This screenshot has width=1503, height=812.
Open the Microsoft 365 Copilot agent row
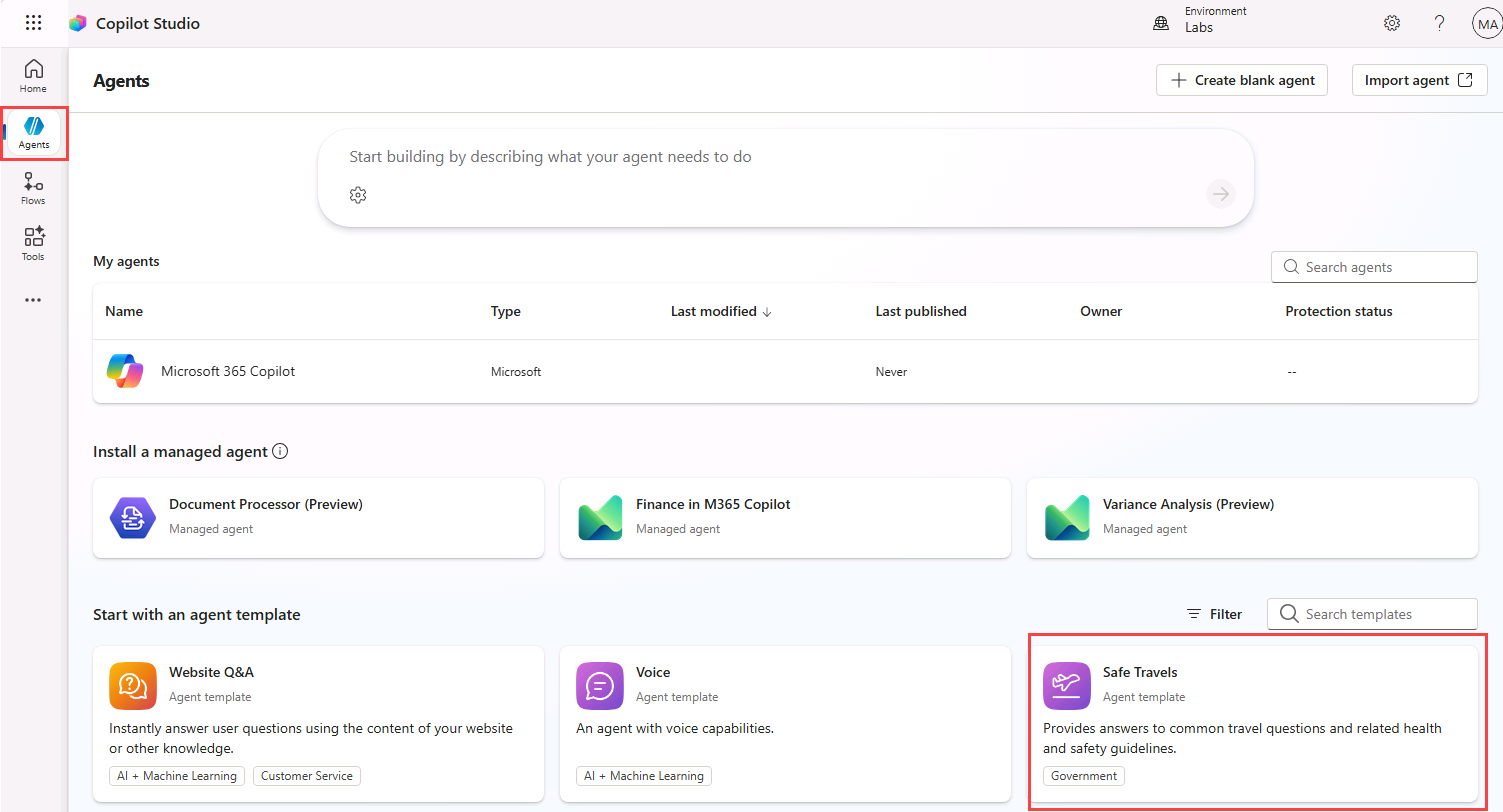click(785, 371)
